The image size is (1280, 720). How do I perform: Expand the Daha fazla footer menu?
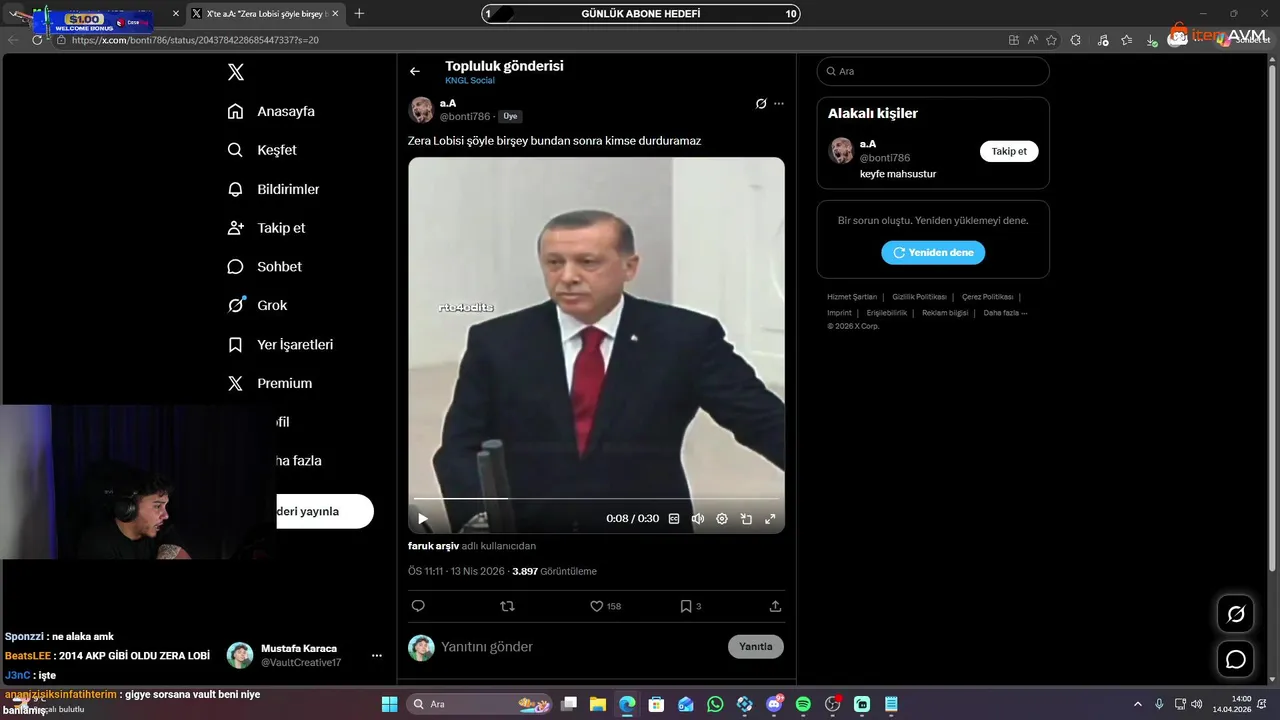click(1005, 313)
